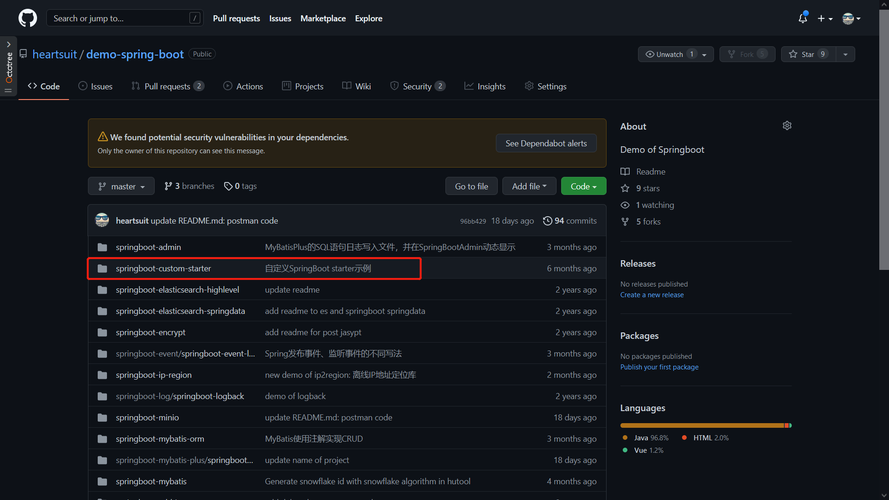Open Issues in top navigation
The width and height of the screenshot is (889, 500).
coord(280,18)
